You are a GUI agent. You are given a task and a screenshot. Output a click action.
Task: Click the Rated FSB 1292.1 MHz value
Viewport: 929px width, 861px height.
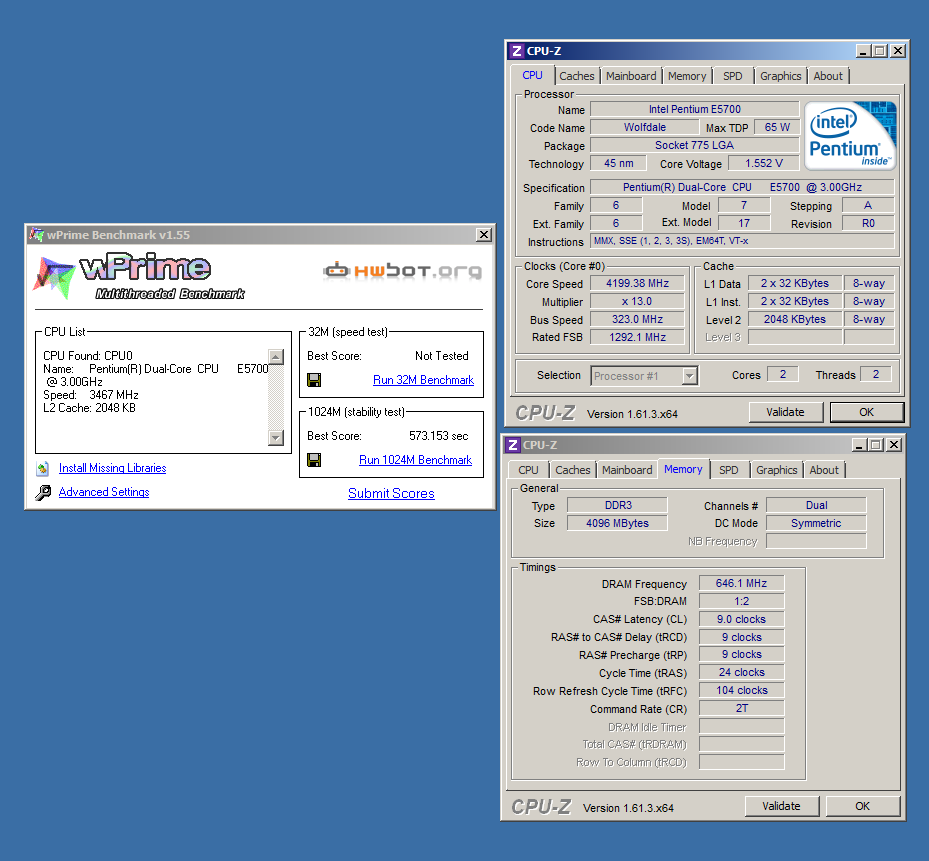pos(637,337)
